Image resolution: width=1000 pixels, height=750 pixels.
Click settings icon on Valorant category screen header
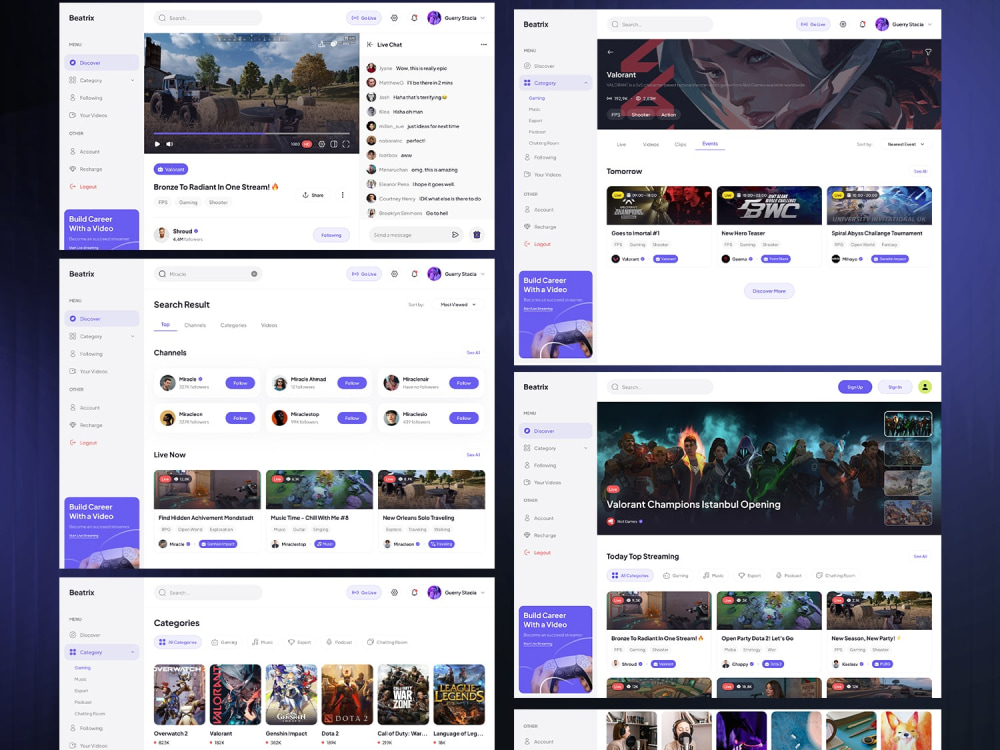[842, 24]
